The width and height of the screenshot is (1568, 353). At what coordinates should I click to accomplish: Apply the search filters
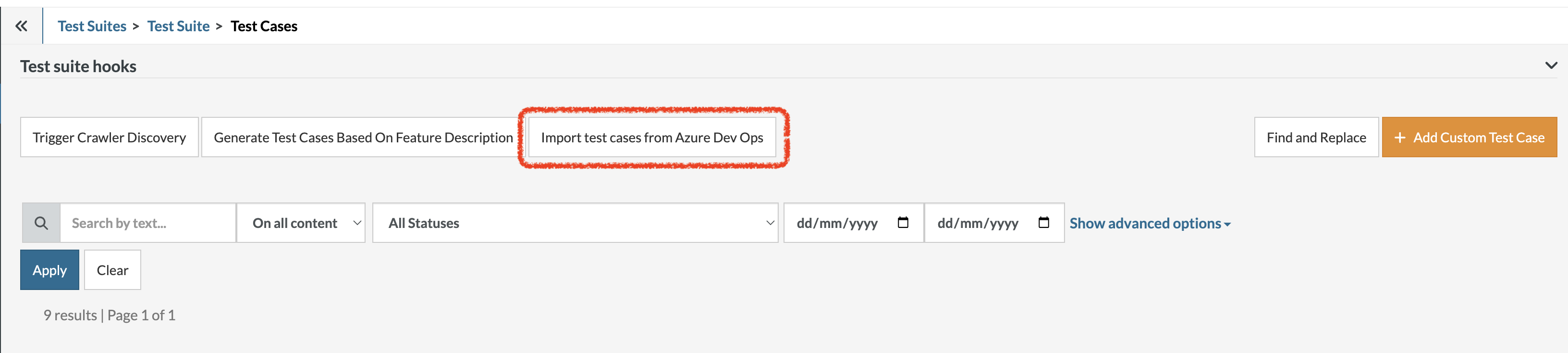(50, 270)
